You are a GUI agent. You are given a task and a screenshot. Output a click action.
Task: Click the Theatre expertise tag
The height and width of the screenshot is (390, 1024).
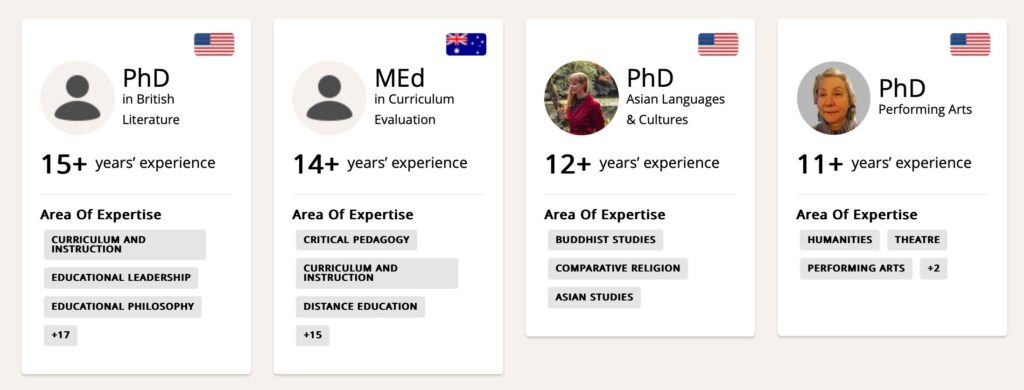click(x=918, y=240)
